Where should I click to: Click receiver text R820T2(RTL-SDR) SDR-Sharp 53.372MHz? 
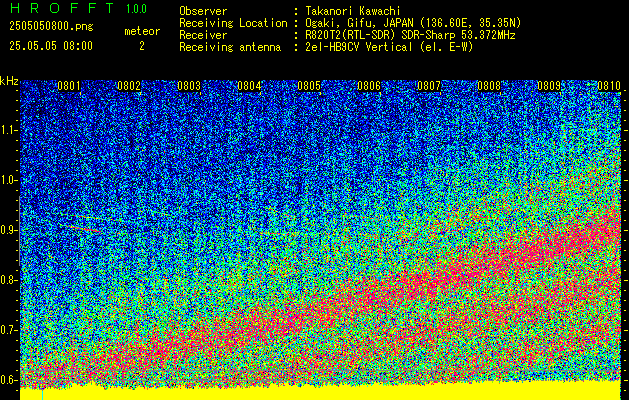click(x=410, y=35)
